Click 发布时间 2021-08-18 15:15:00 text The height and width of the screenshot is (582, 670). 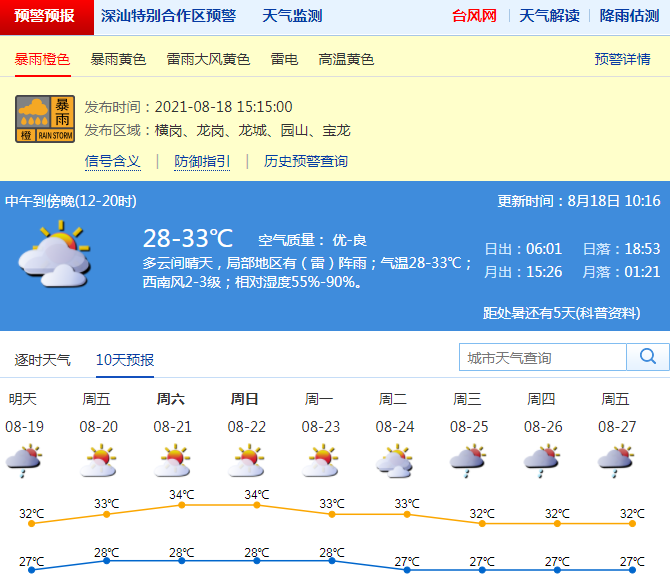188,107
